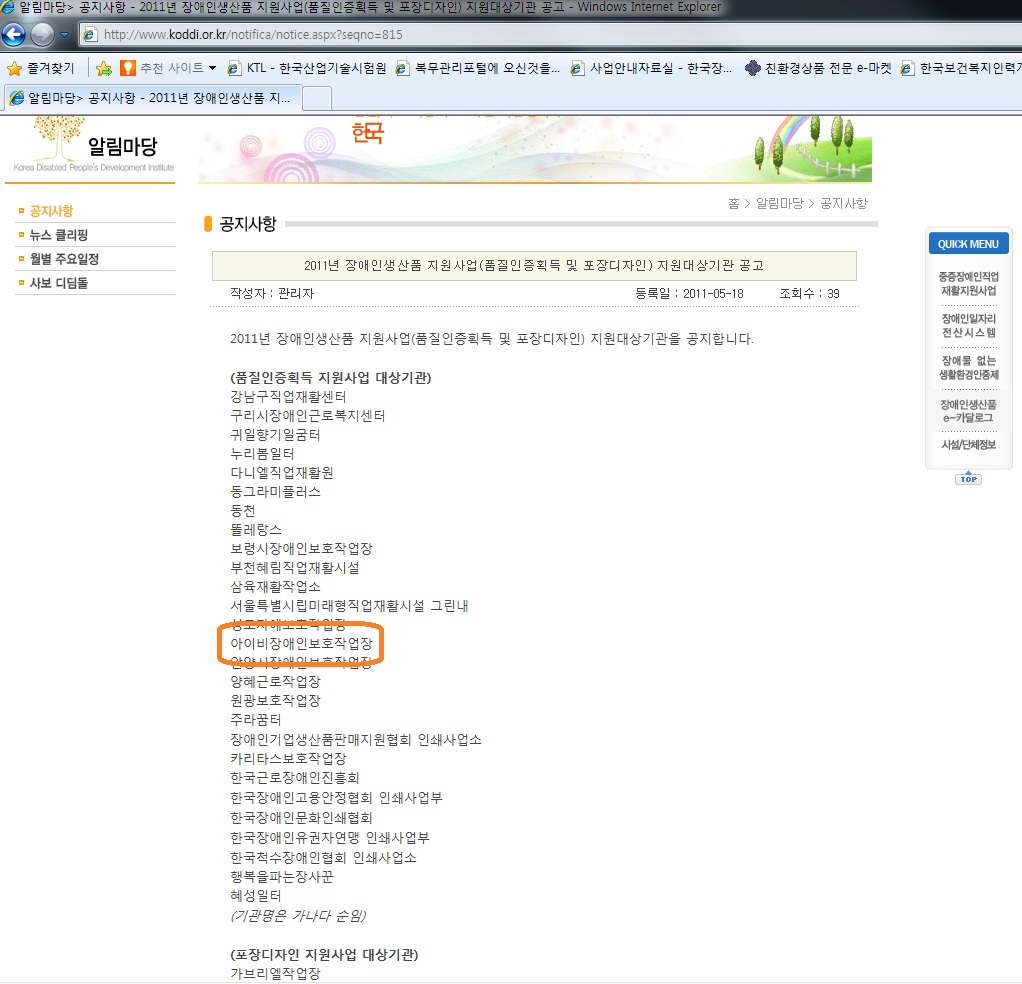Click the 공지사항 breadcrumb link

(843, 204)
